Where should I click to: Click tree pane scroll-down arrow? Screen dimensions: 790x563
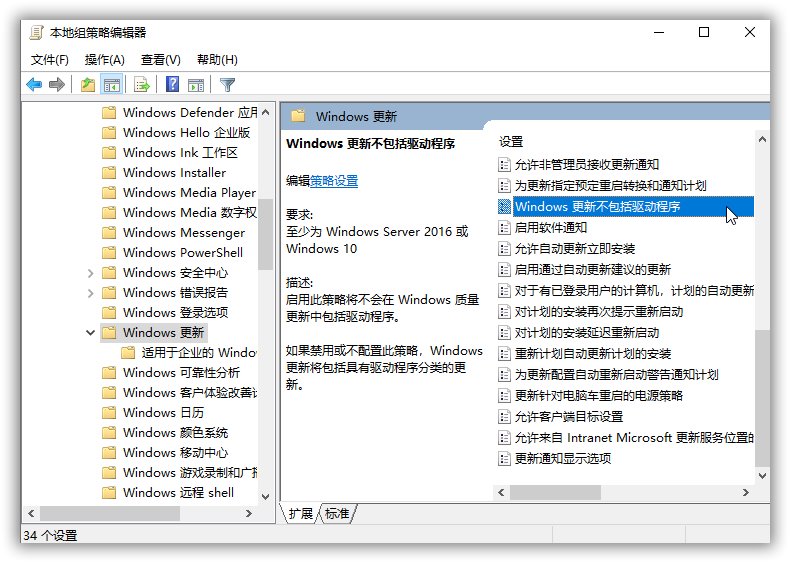pos(266,496)
